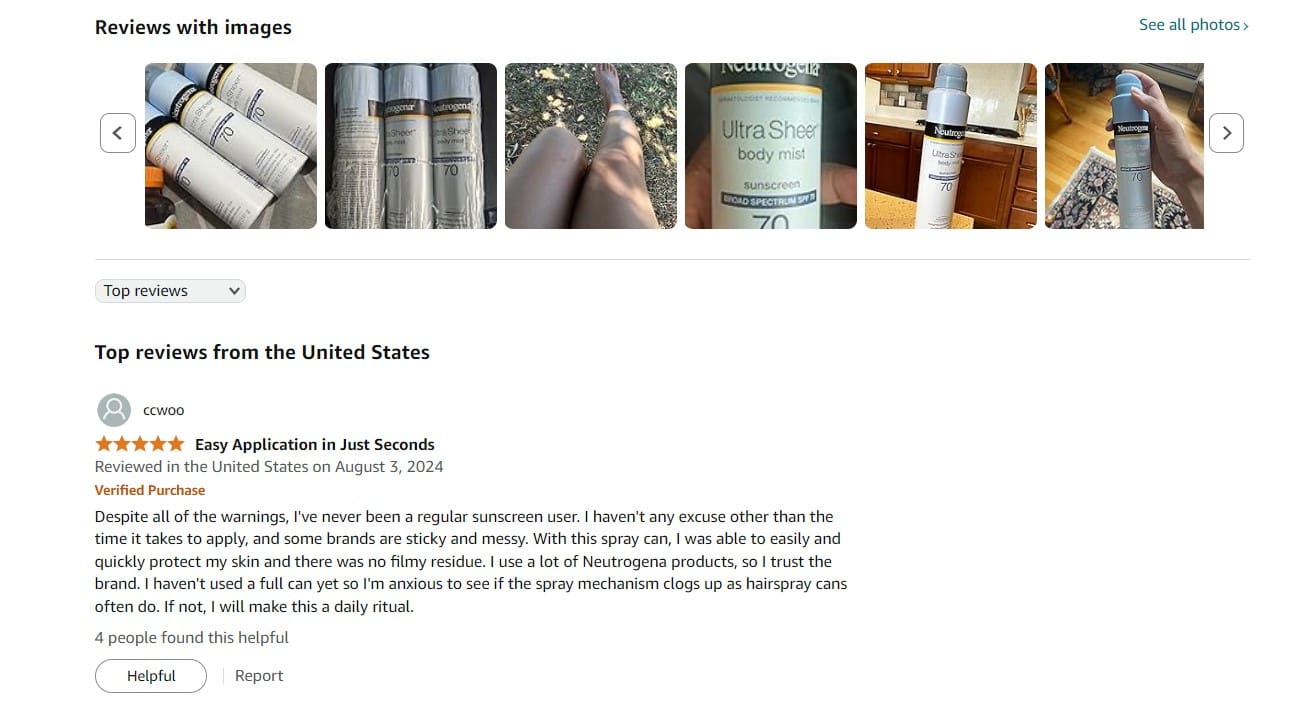
Task: Open ccwoo's profile avatar icon
Action: click(x=114, y=410)
